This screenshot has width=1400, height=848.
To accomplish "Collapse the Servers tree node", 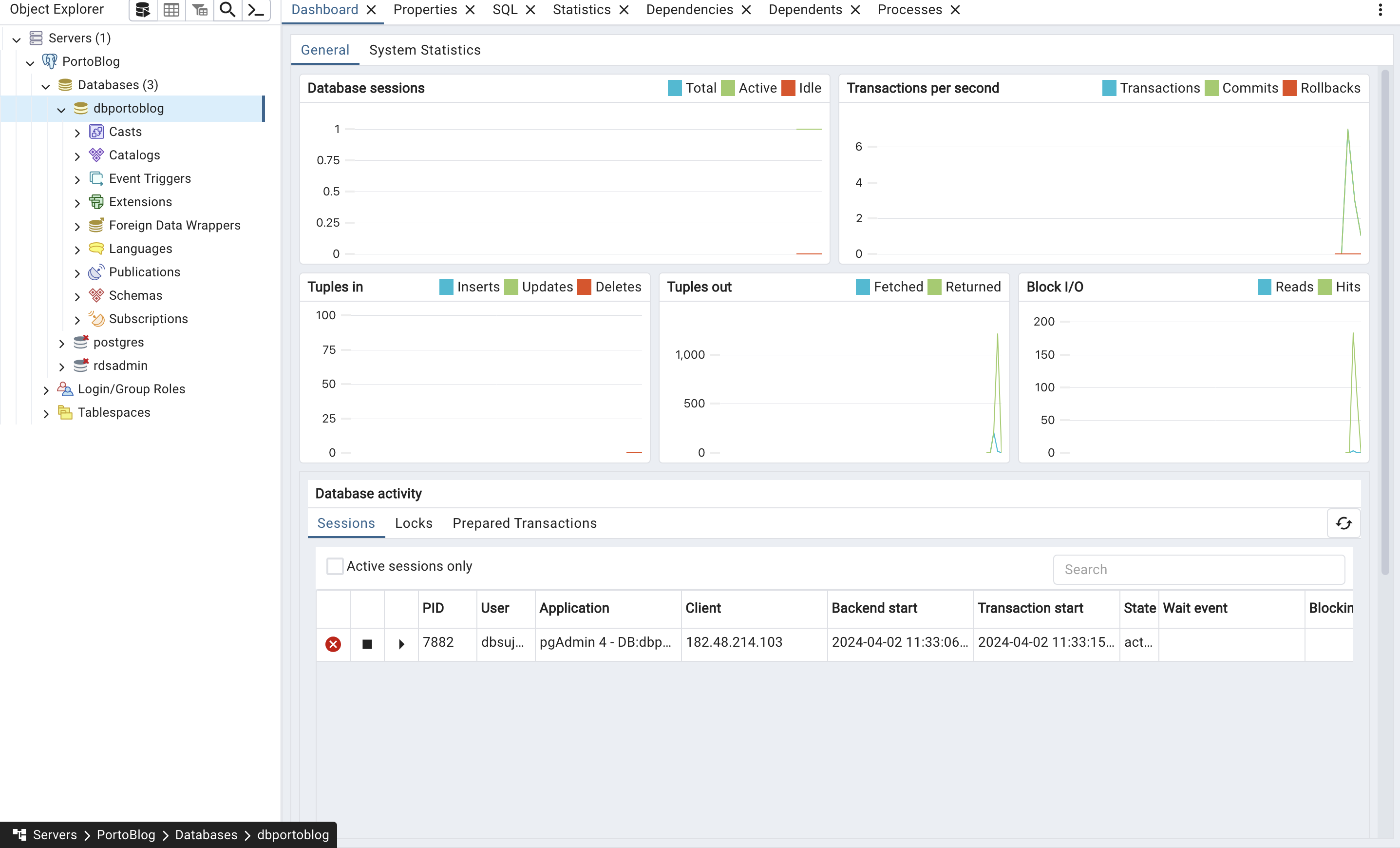I will tap(17, 39).
